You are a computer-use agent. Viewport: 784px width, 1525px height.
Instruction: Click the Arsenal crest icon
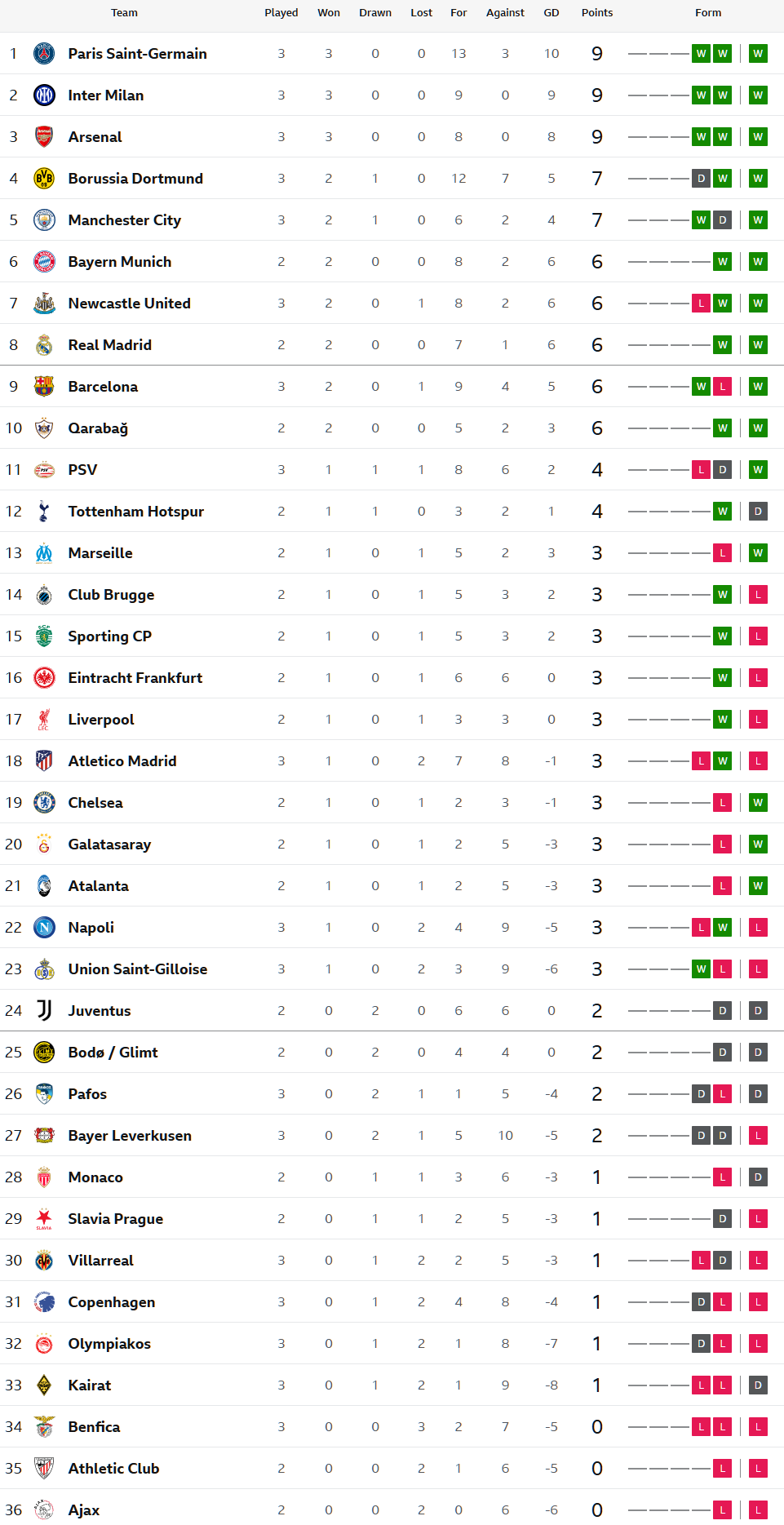click(44, 137)
